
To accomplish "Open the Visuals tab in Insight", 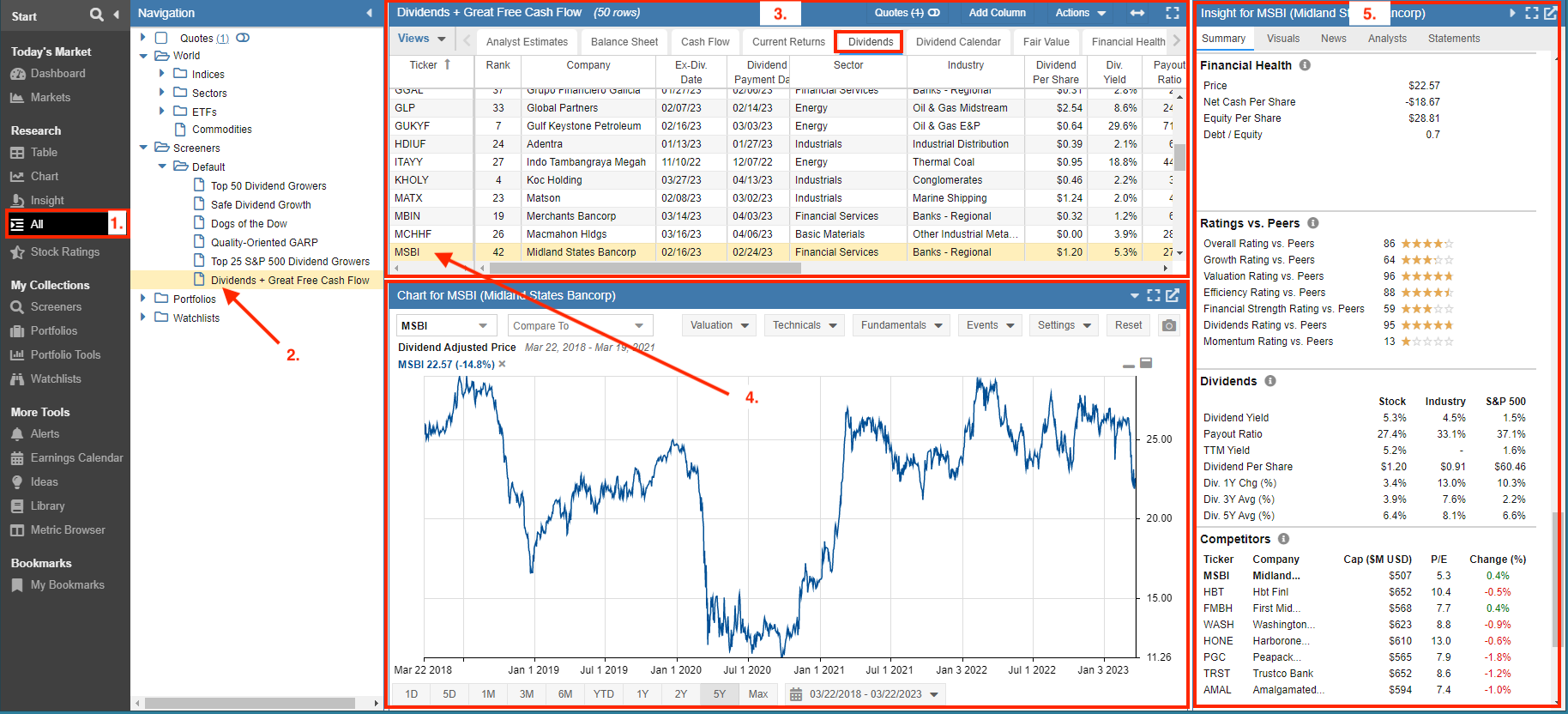I will pyautogui.click(x=1283, y=39).
